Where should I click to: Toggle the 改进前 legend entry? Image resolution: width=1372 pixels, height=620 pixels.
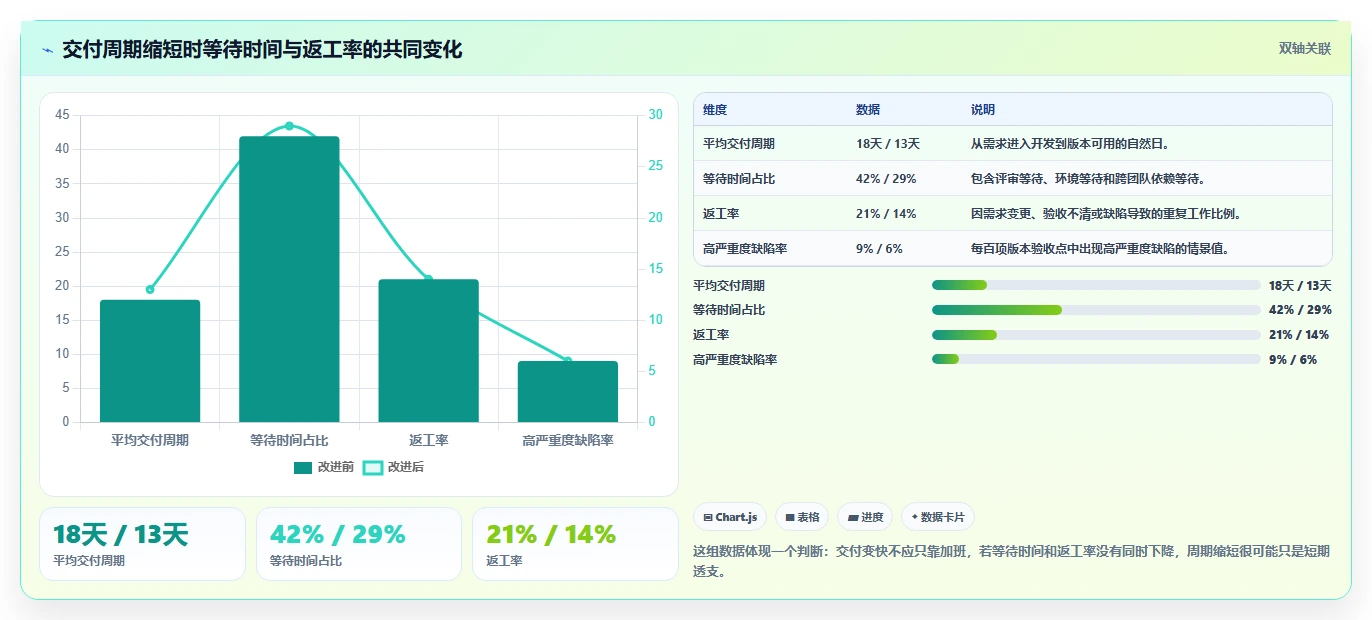(324, 467)
